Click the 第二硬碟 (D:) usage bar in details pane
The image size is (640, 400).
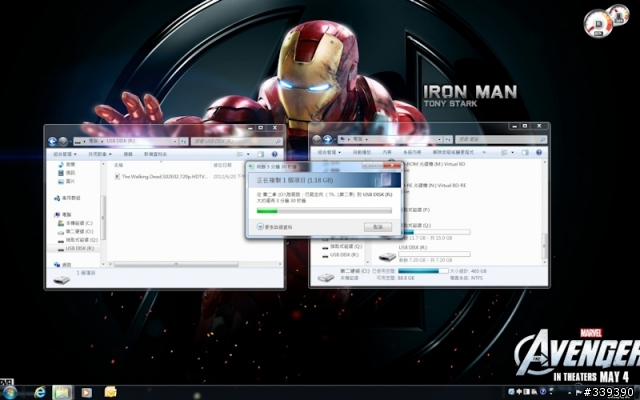[423, 271]
